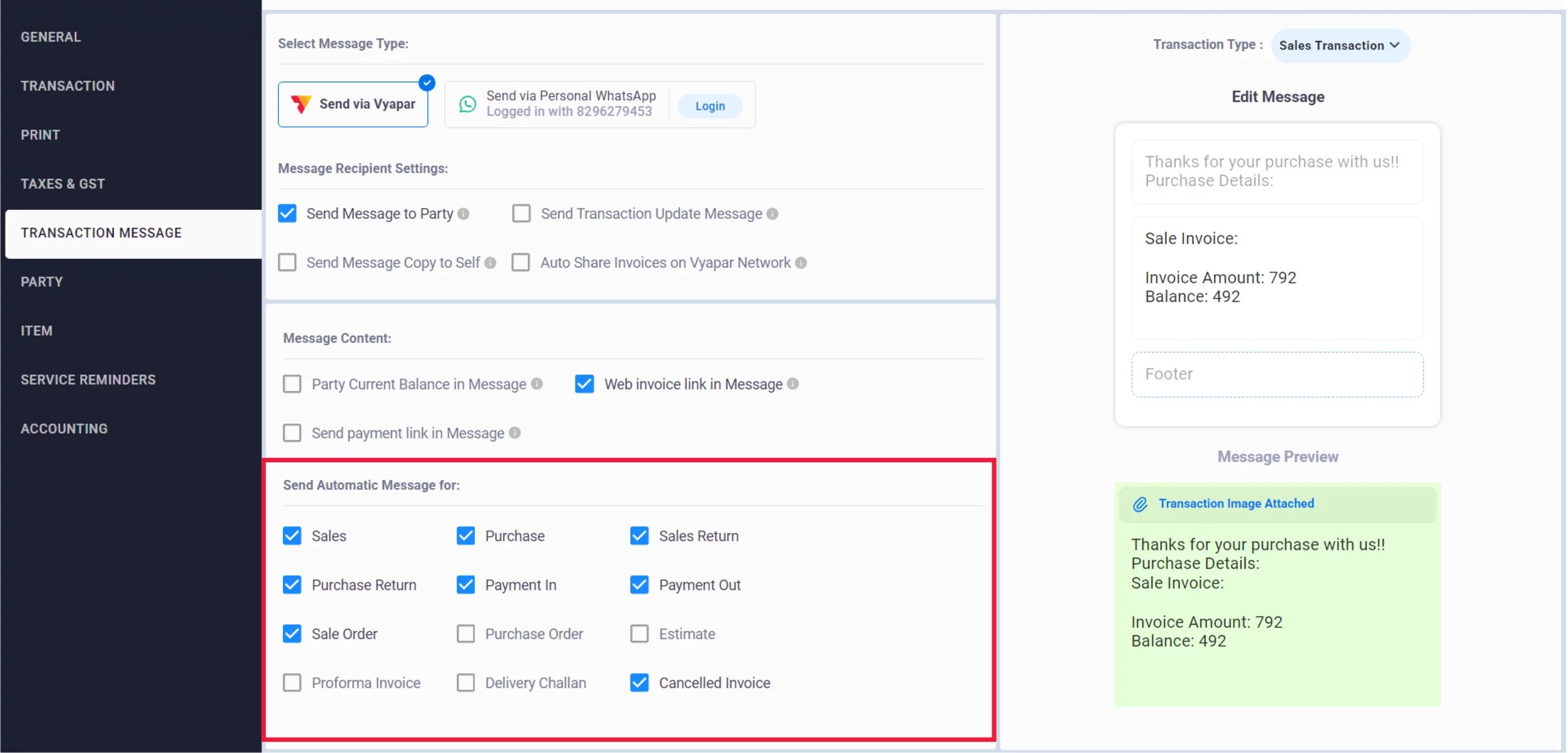Screen dimensions: 1568x753
Task: Enable the Purchase Order automatic message checkbox
Action: (x=466, y=634)
